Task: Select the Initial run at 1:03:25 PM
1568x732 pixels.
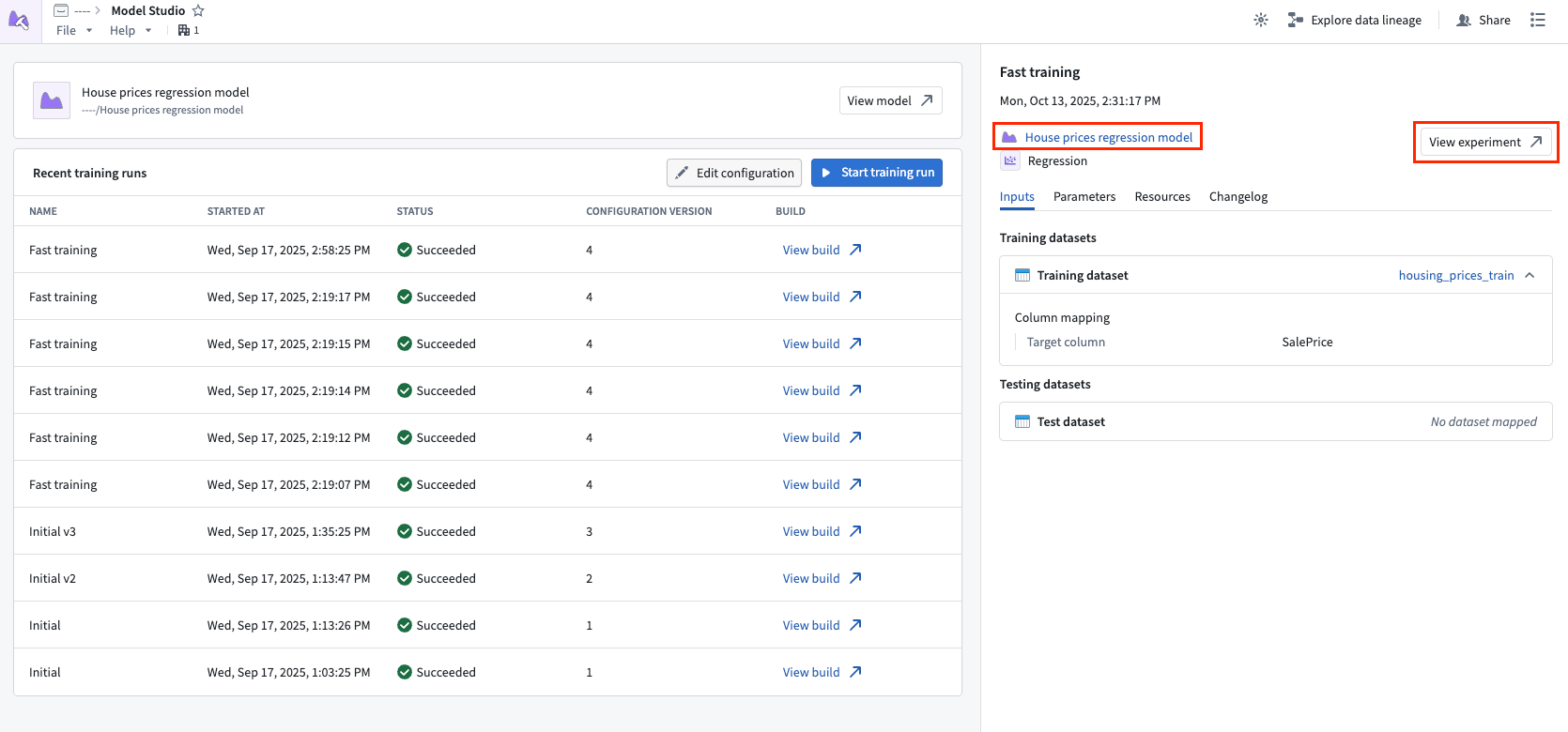Action: 487,672
